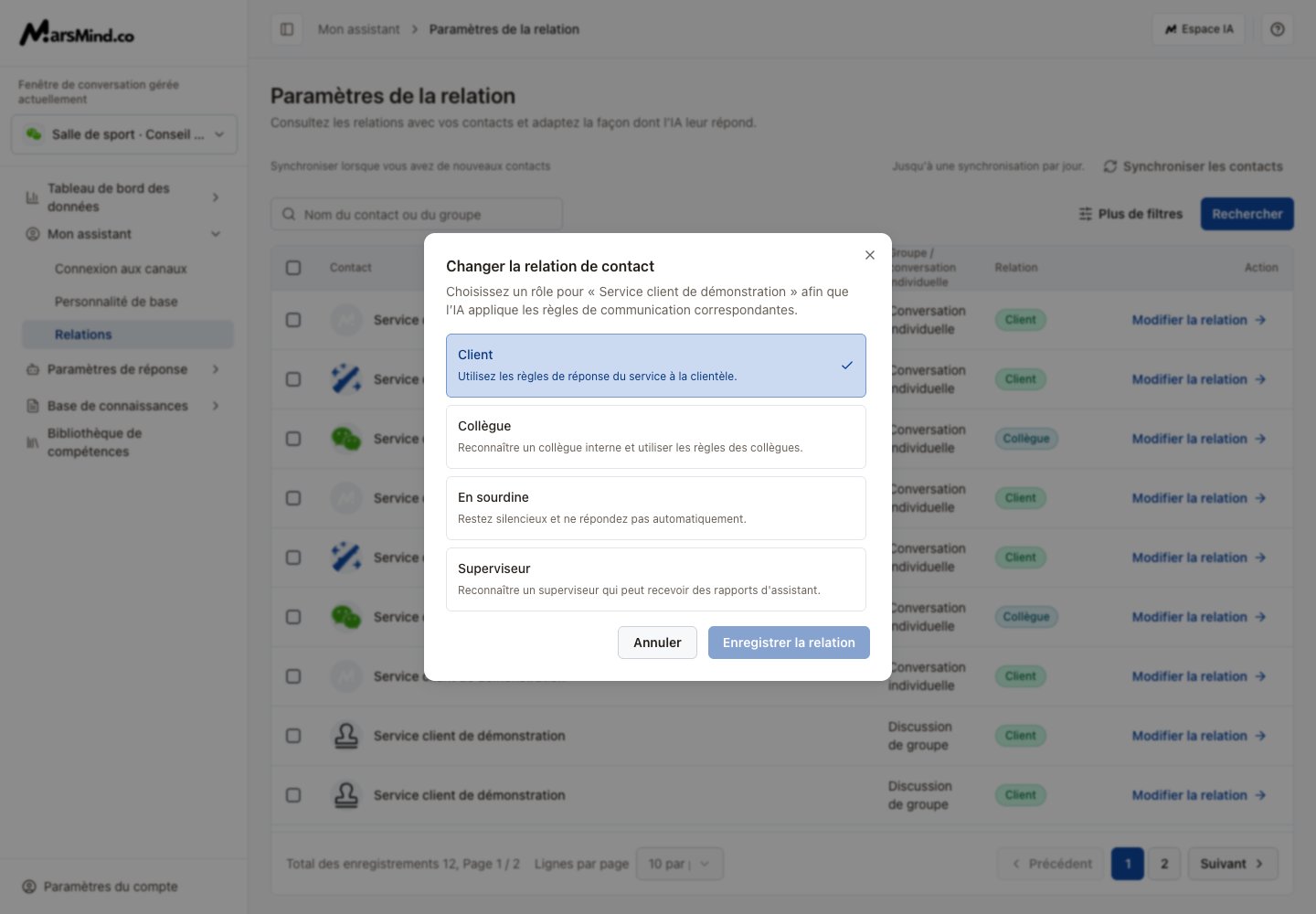Toggle the sidebar panel icon
This screenshot has height=914, width=1316.
click(287, 29)
